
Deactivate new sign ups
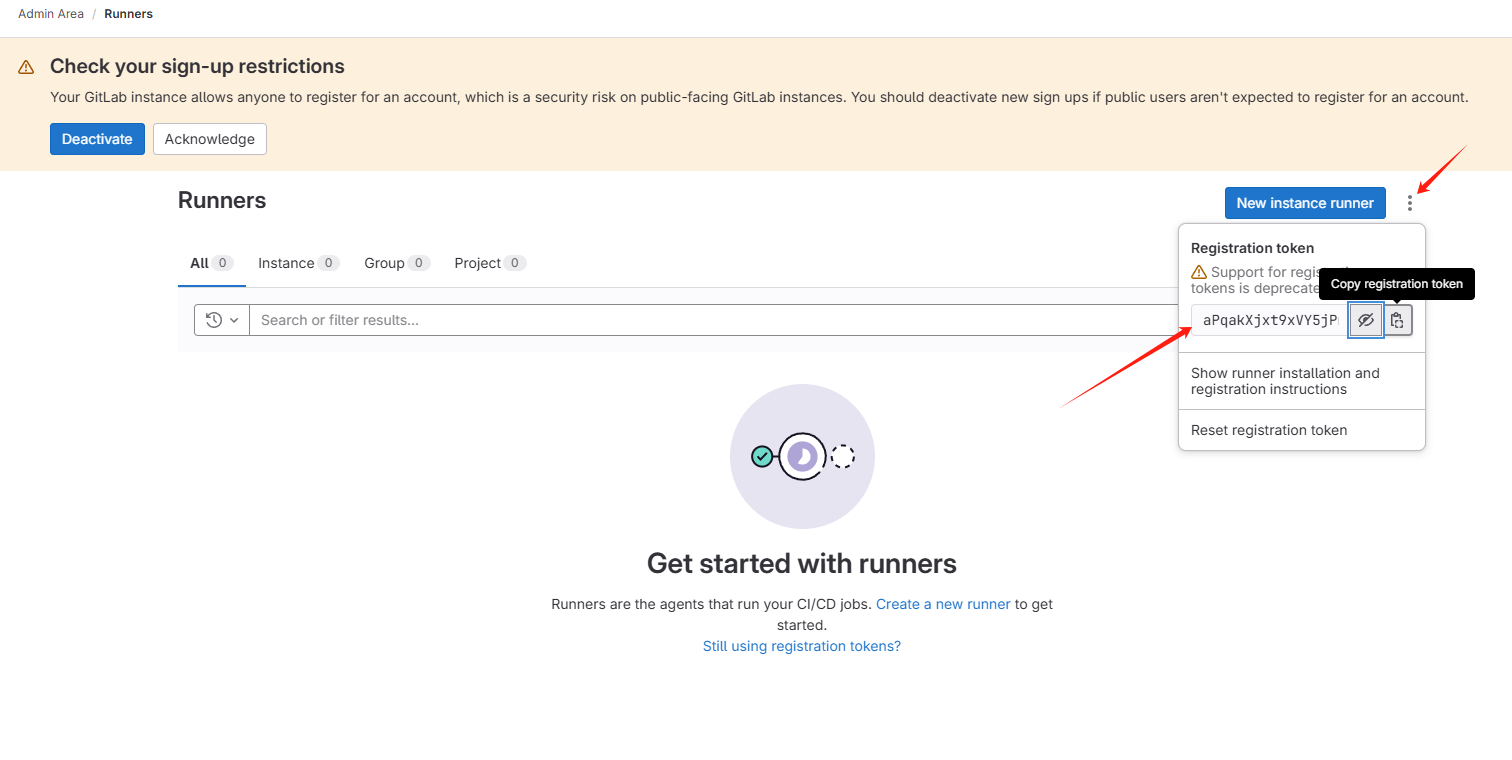point(97,139)
